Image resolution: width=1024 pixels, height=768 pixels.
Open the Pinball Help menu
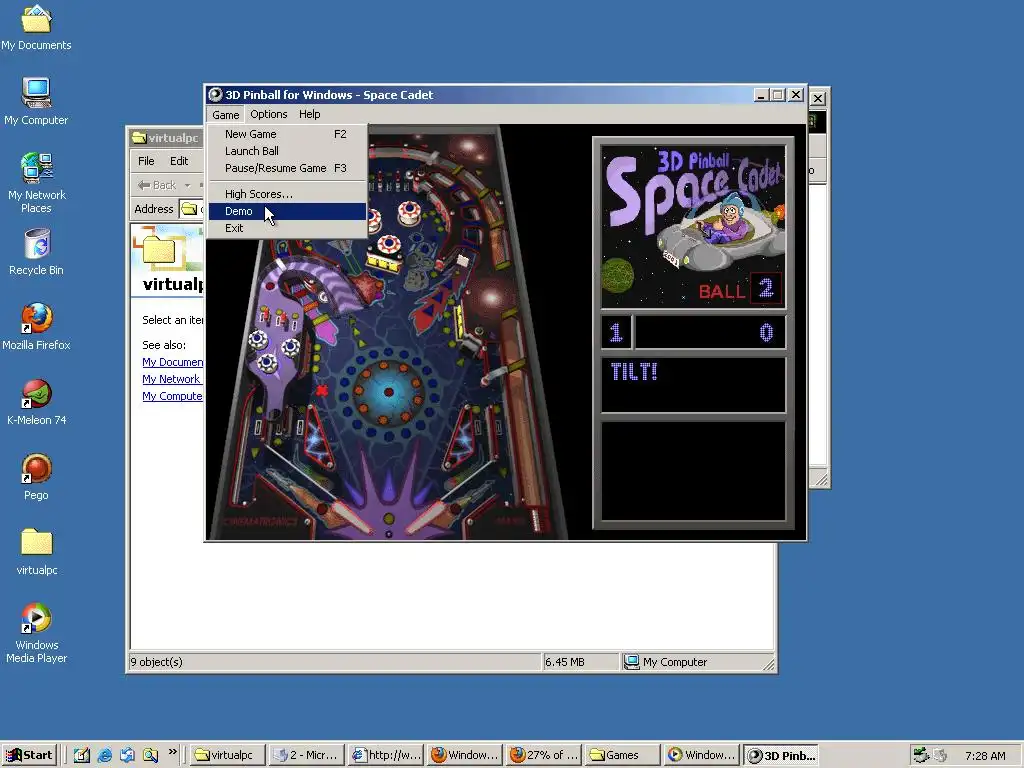pyautogui.click(x=310, y=114)
